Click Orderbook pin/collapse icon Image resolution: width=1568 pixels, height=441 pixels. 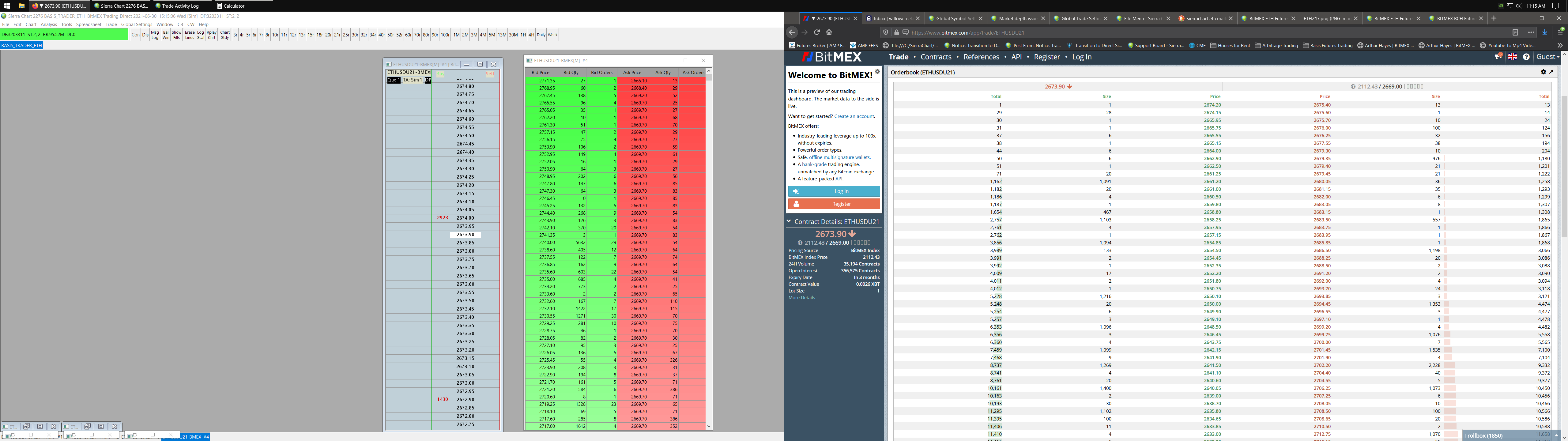pyautogui.click(x=1551, y=72)
